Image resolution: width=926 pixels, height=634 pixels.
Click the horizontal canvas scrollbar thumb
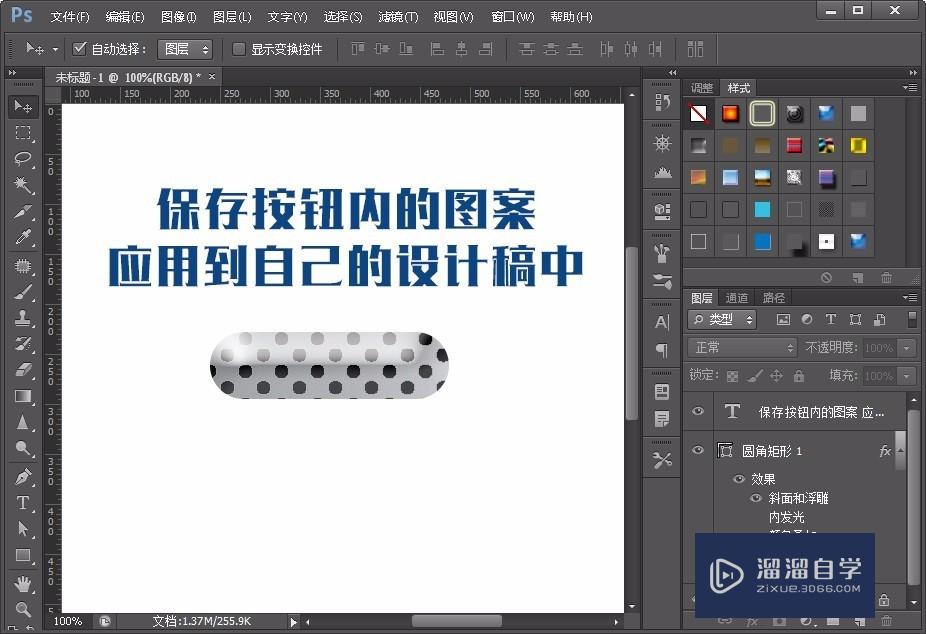click(x=457, y=622)
